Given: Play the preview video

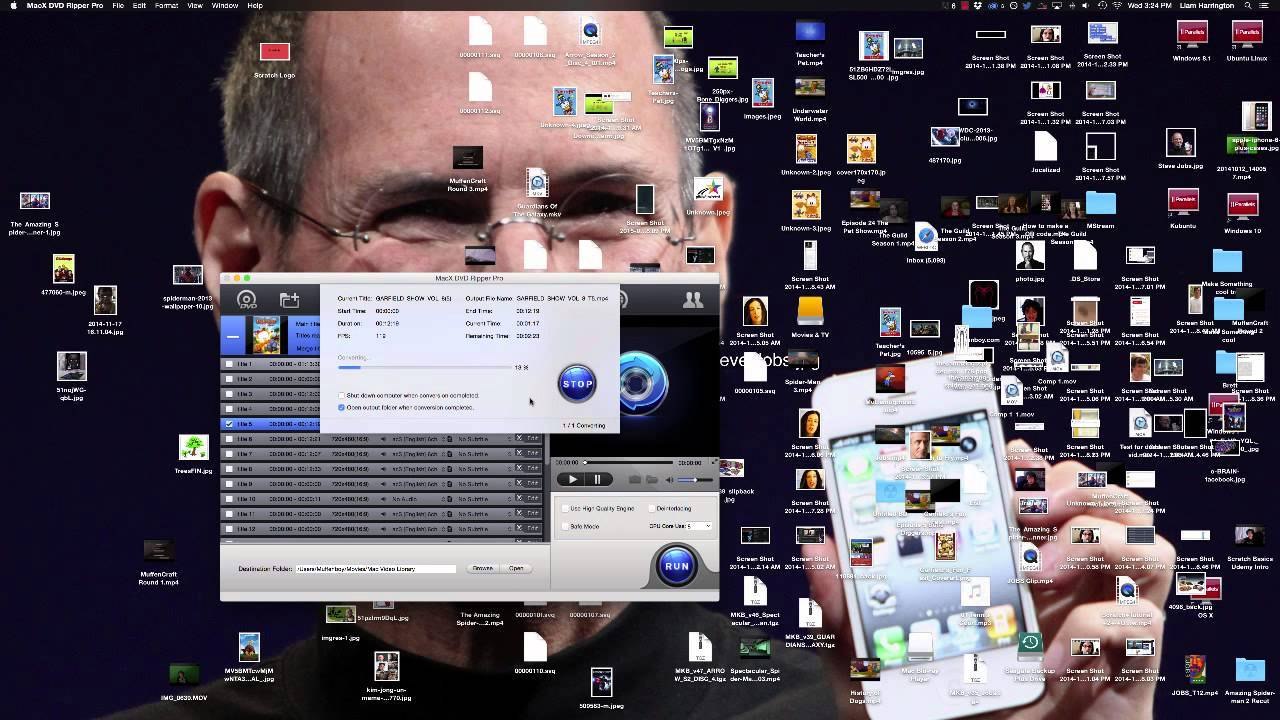Looking at the screenshot, I should coord(573,480).
